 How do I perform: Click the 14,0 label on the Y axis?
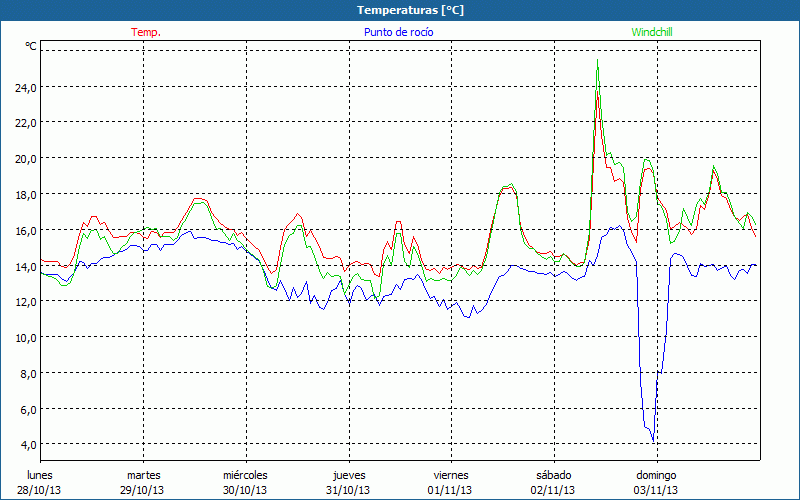tap(25, 266)
